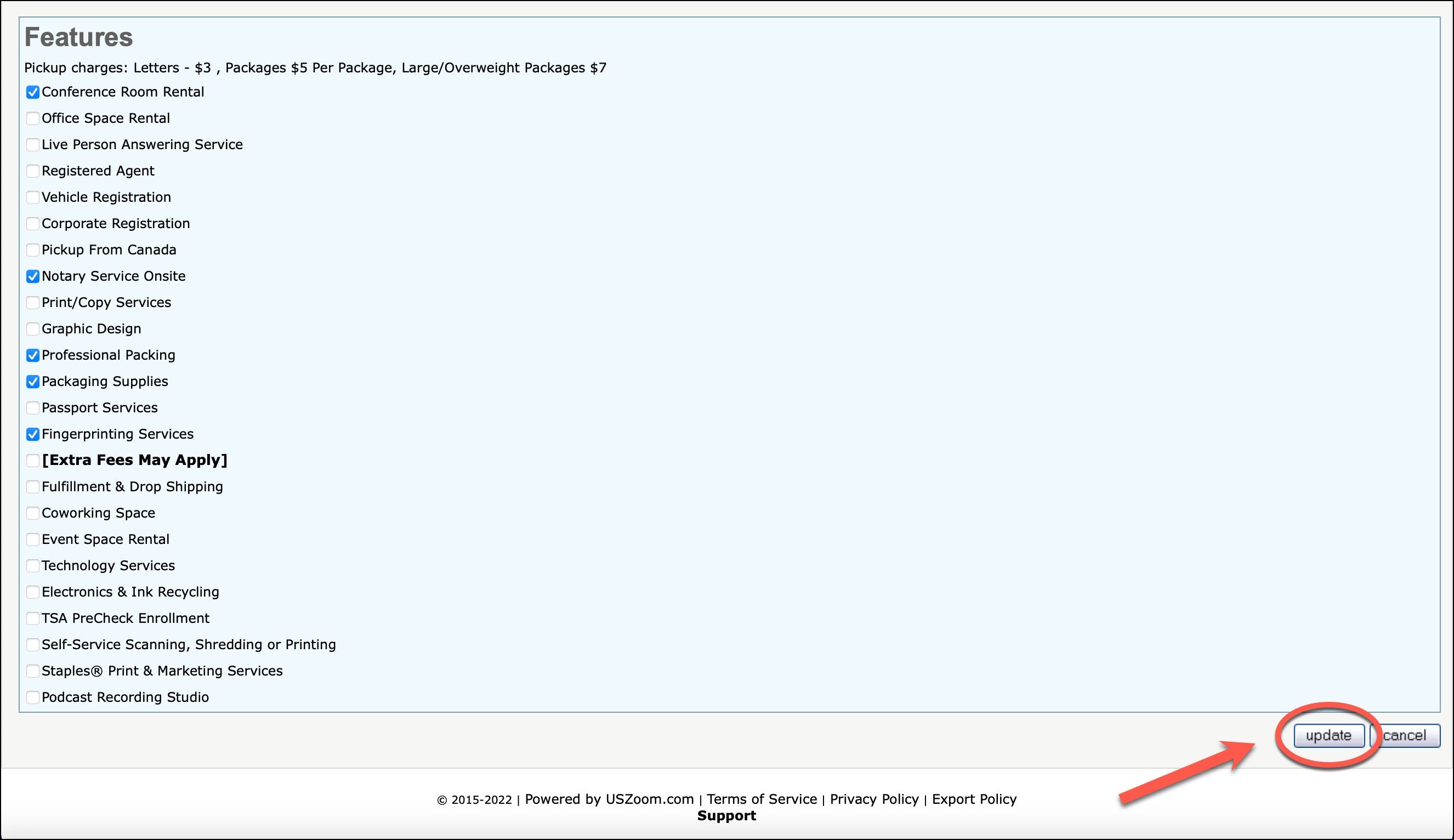Screen dimensions: 1454x840
Task: Open Privacy Policy link
Action: tap(874, 799)
